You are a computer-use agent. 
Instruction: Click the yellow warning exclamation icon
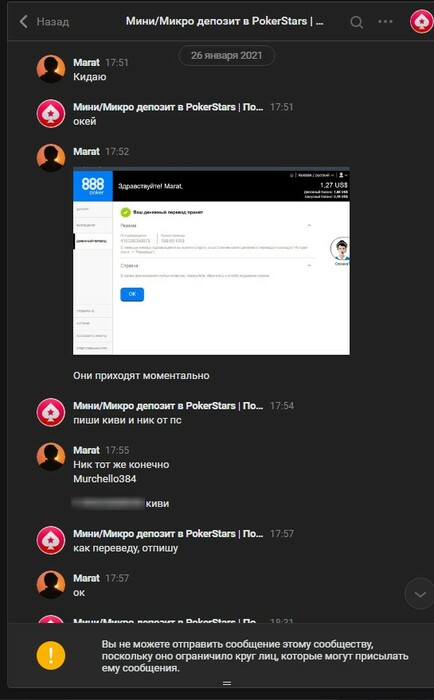[x=51, y=656]
